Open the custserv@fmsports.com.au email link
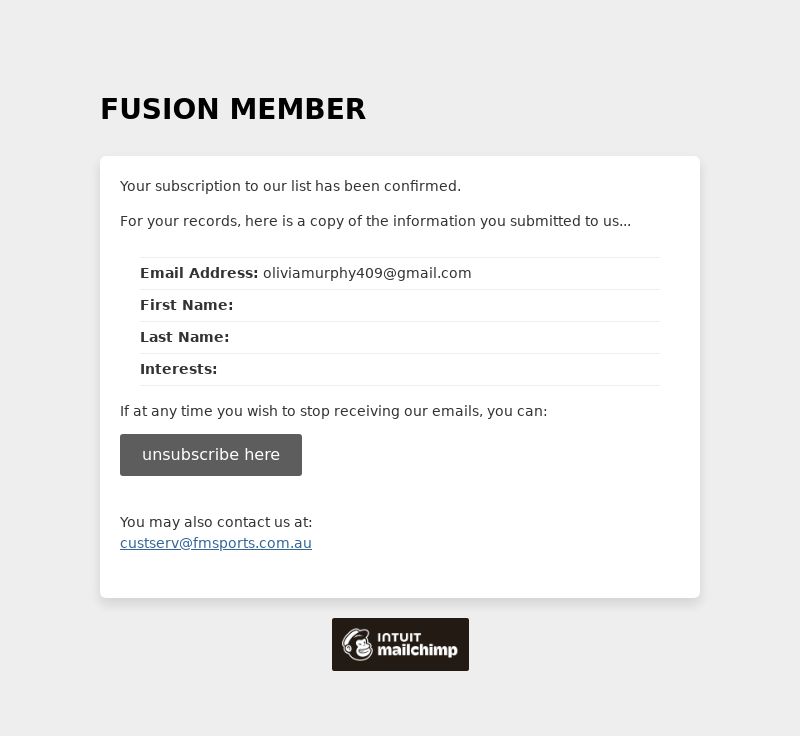 coord(216,543)
